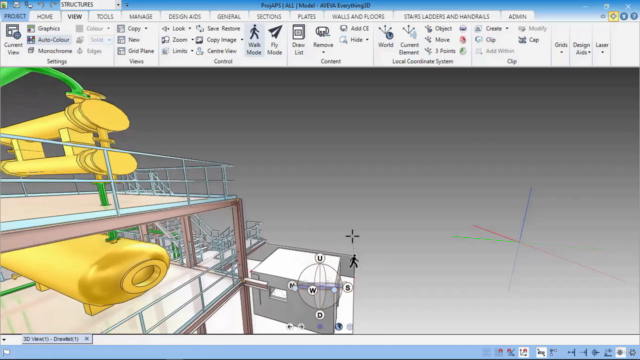This screenshot has width=640, height=360.
Task: Toggle Auto-Colour setting
Action: pyautogui.click(x=49, y=40)
